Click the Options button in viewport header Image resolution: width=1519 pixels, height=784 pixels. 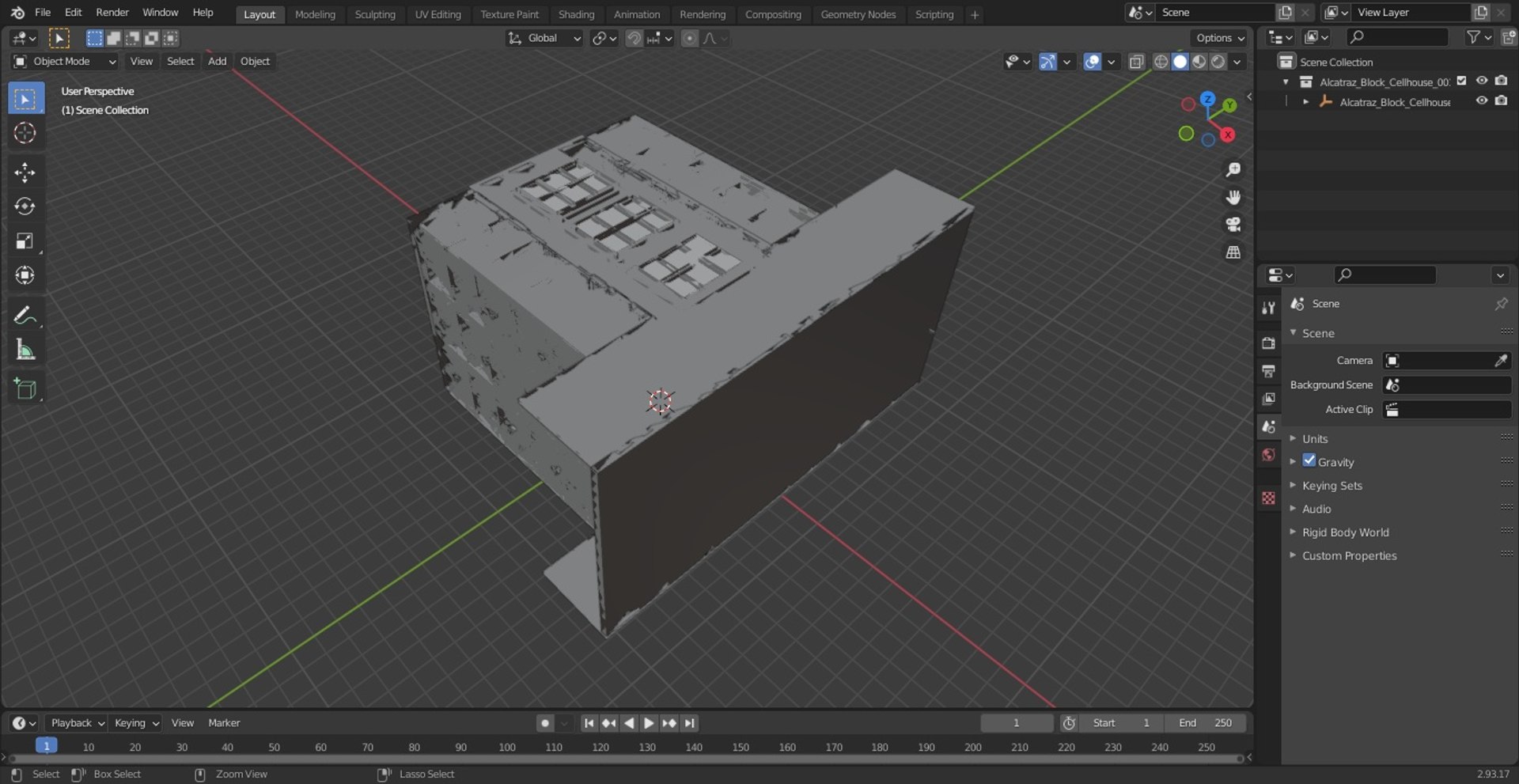pos(1219,38)
